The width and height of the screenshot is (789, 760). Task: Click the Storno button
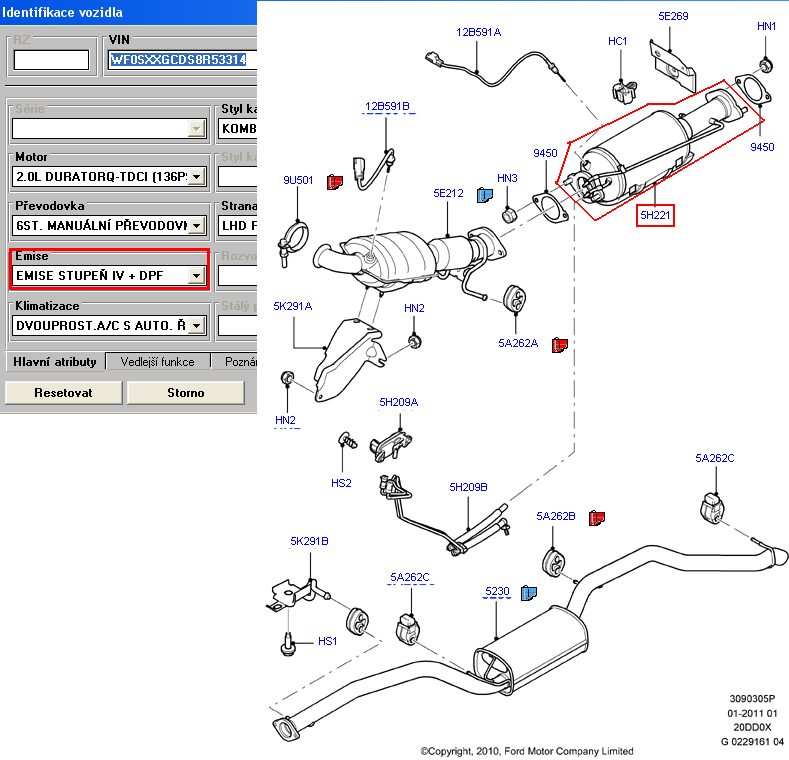pyautogui.click(x=187, y=393)
